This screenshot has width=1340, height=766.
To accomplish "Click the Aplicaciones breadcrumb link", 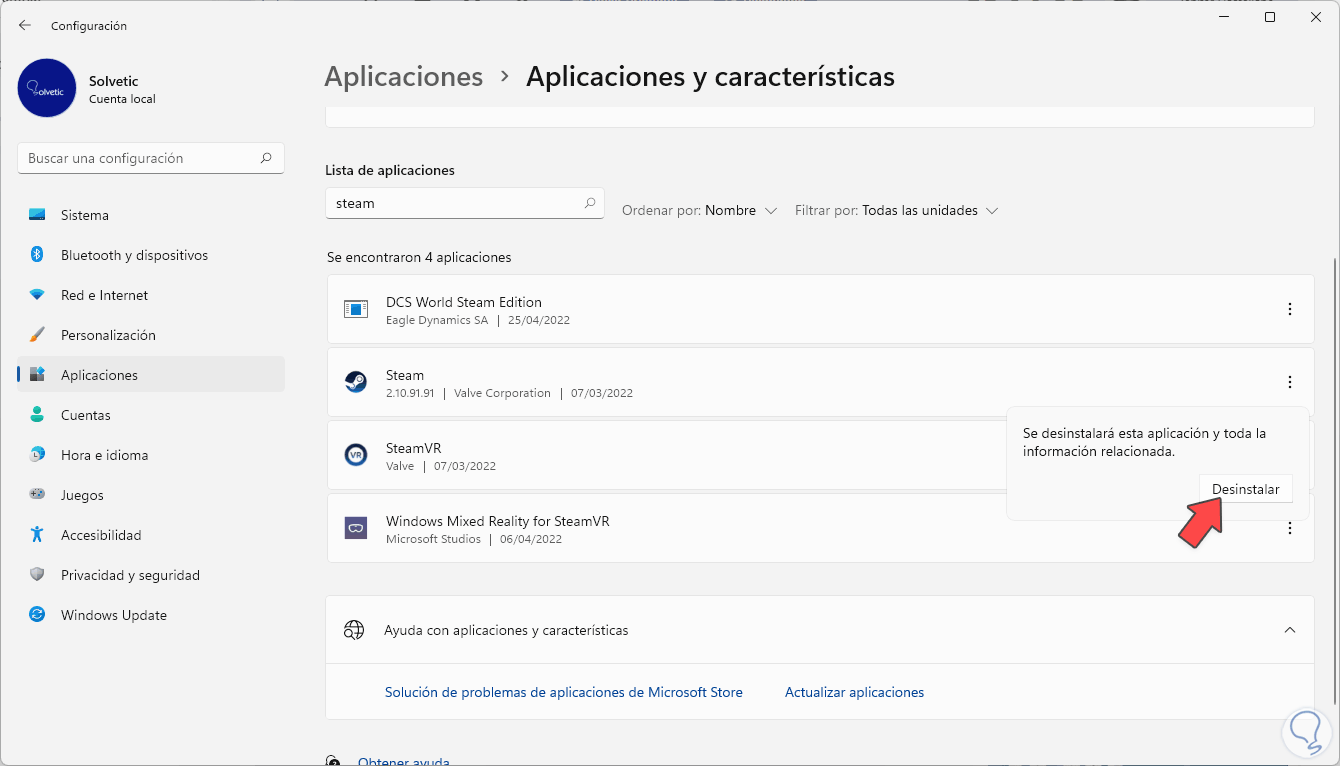I will (404, 77).
